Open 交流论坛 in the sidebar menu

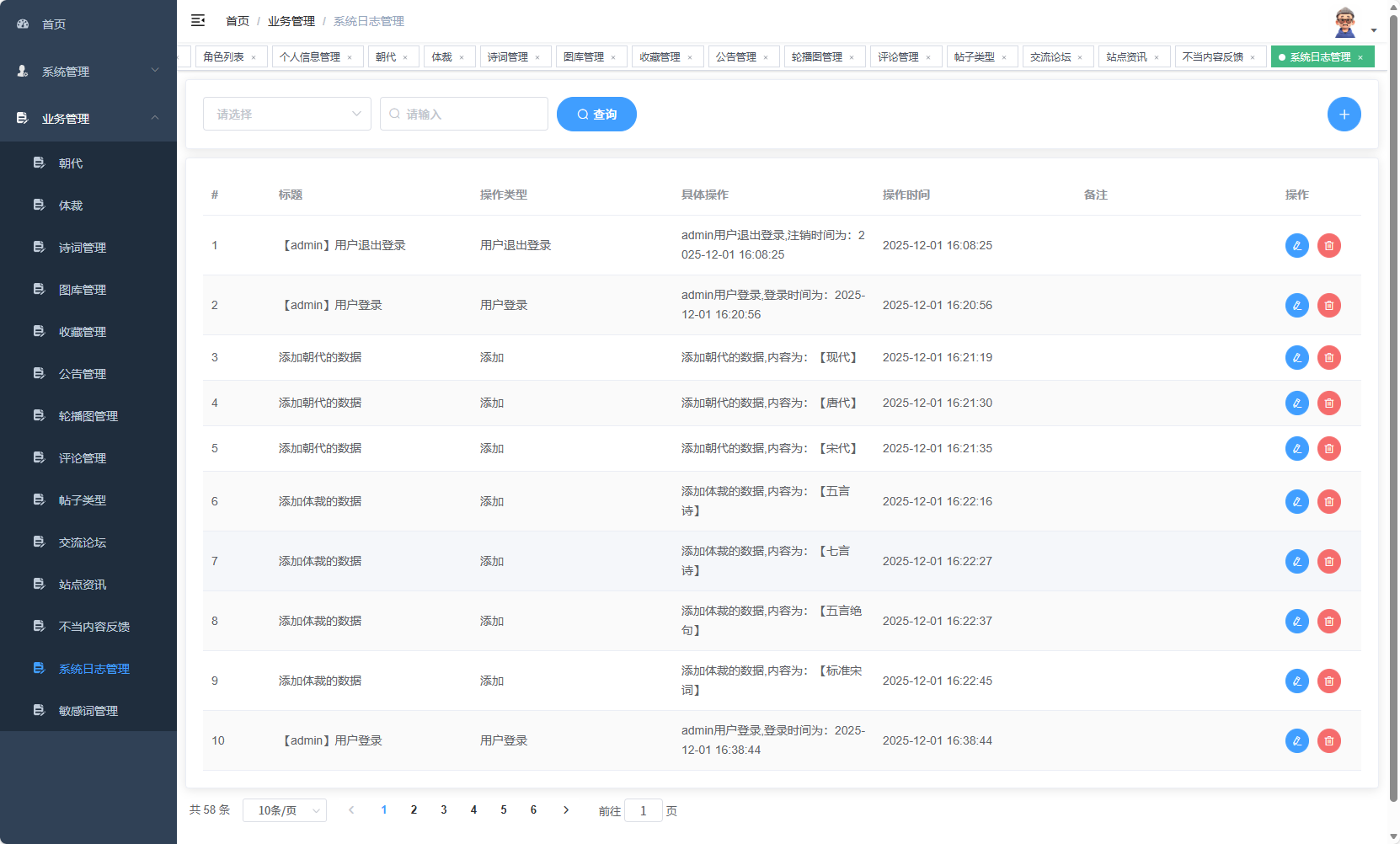point(82,542)
